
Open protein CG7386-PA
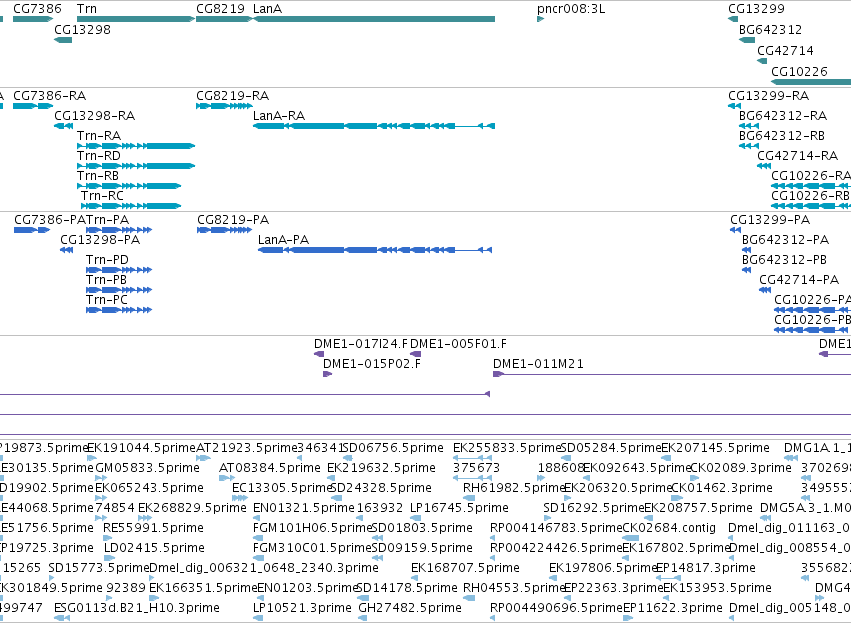click(x=32, y=230)
